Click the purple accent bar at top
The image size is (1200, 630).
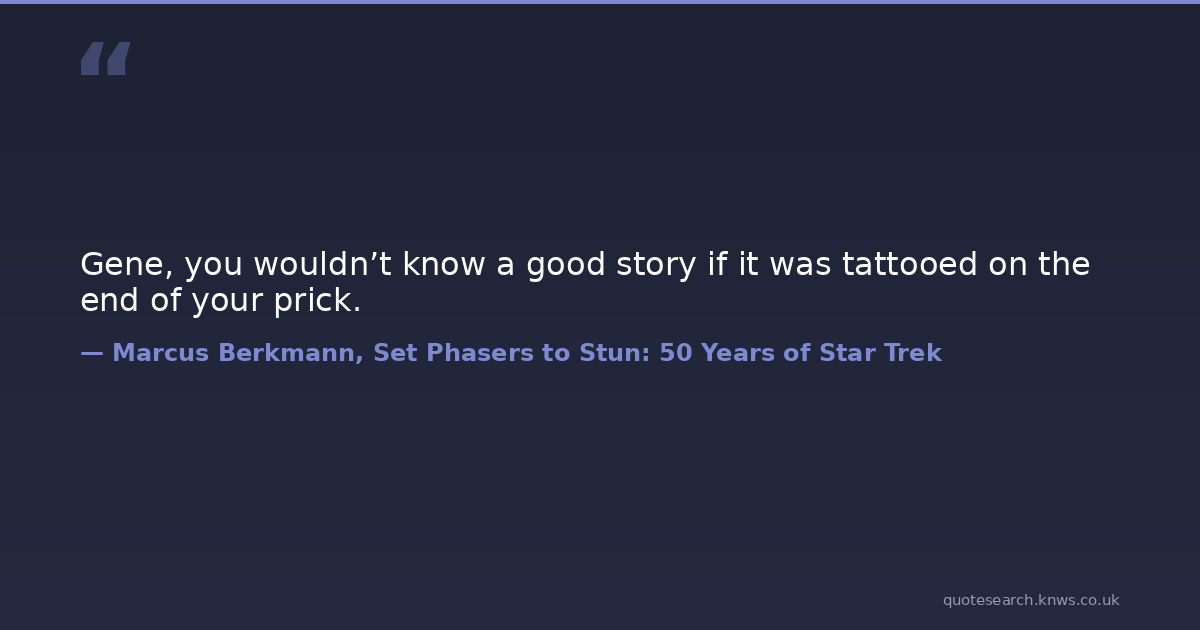coord(600,2)
